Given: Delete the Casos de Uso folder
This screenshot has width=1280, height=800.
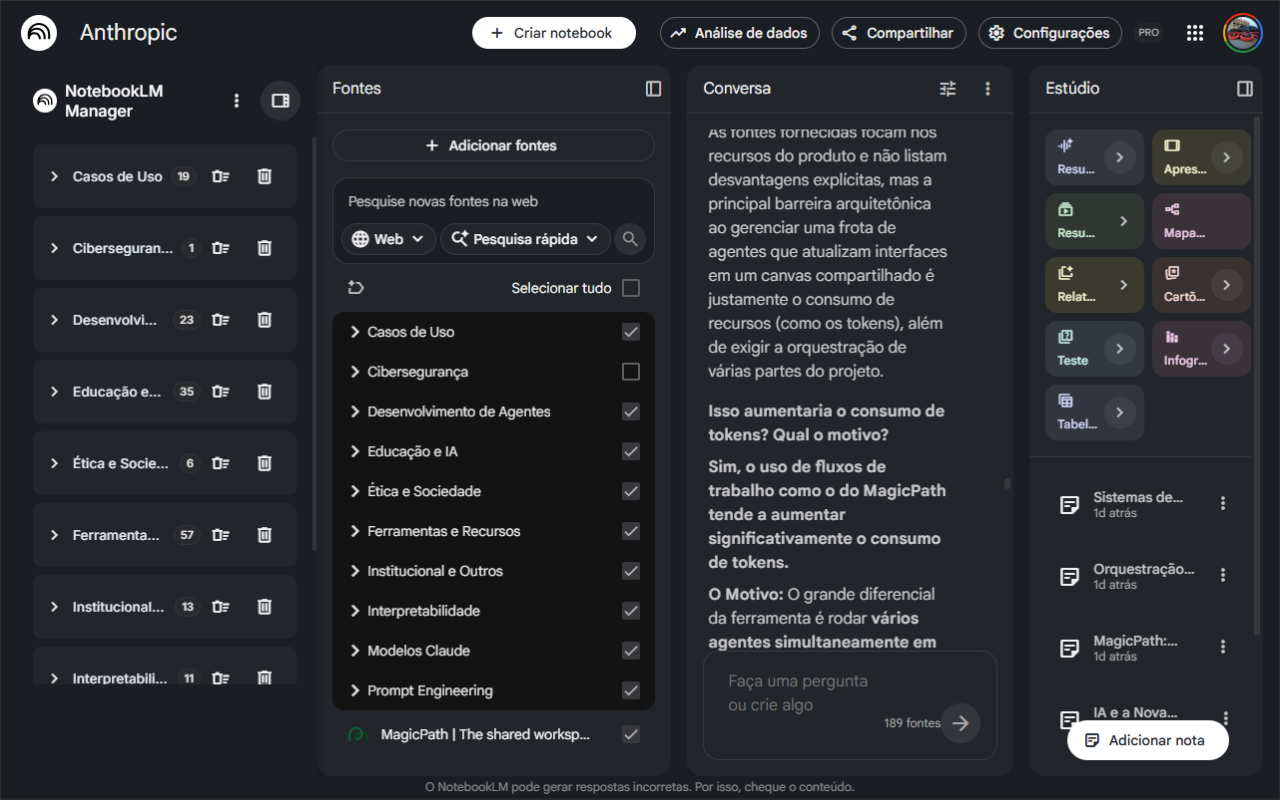Looking at the screenshot, I should coord(264,176).
